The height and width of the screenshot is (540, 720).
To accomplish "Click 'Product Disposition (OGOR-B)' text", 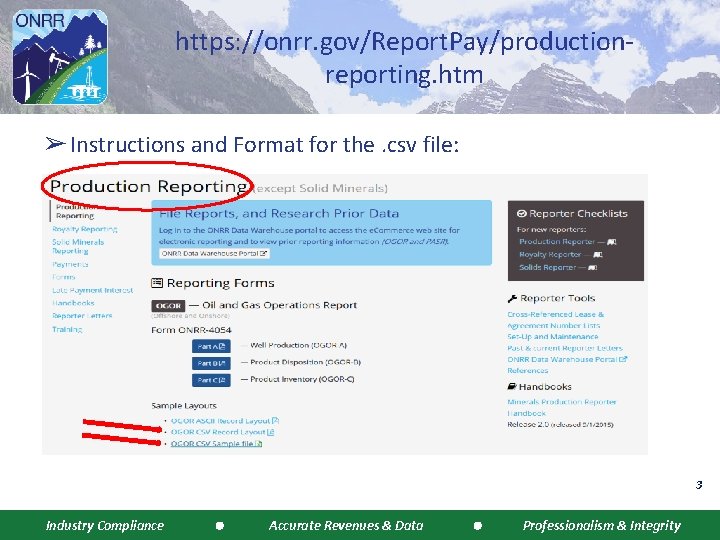I will [306, 362].
